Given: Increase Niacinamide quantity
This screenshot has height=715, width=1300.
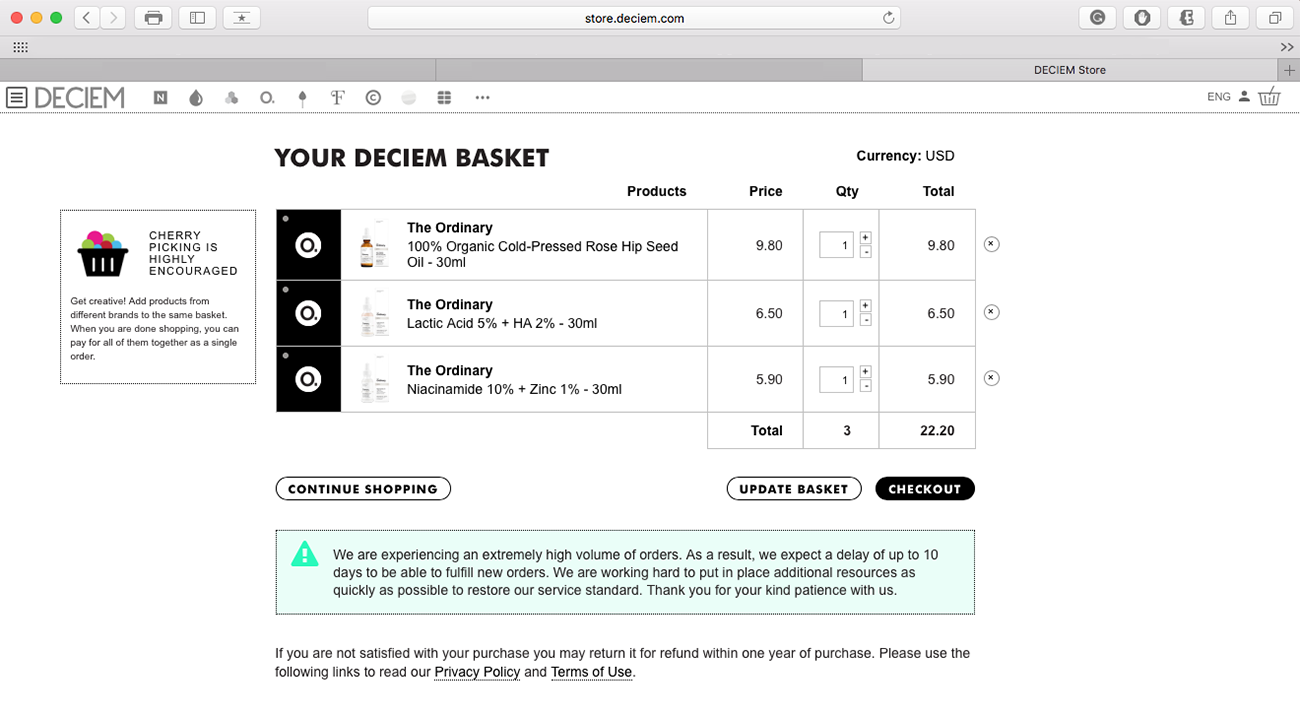Looking at the screenshot, I should point(865,372).
